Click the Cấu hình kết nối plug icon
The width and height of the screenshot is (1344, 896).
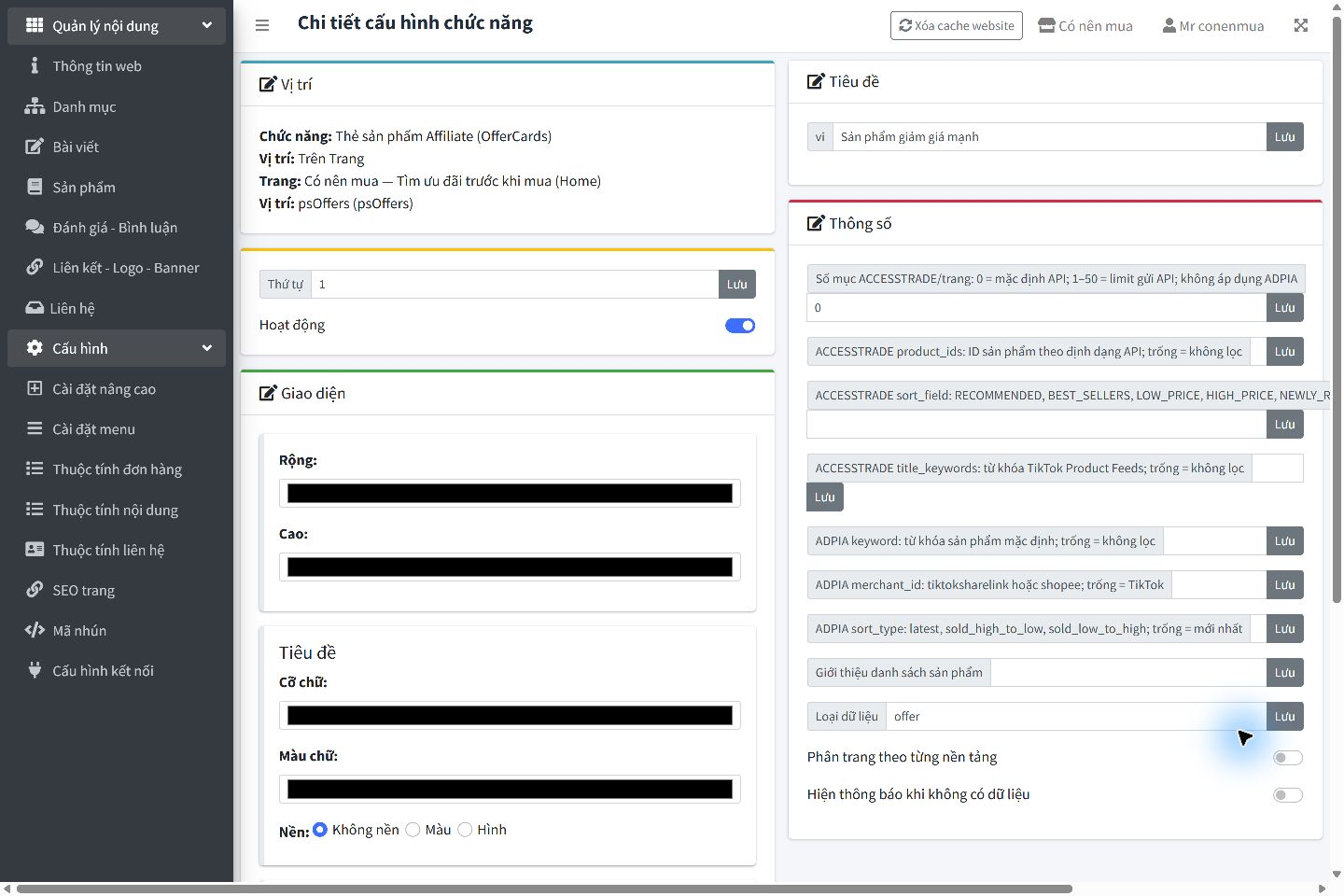tap(35, 670)
